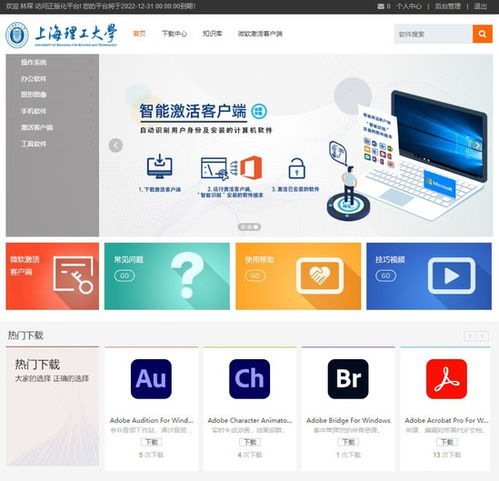Open the 微软激活客户端 nav tab
The width and height of the screenshot is (499, 481).
coord(260,34)
